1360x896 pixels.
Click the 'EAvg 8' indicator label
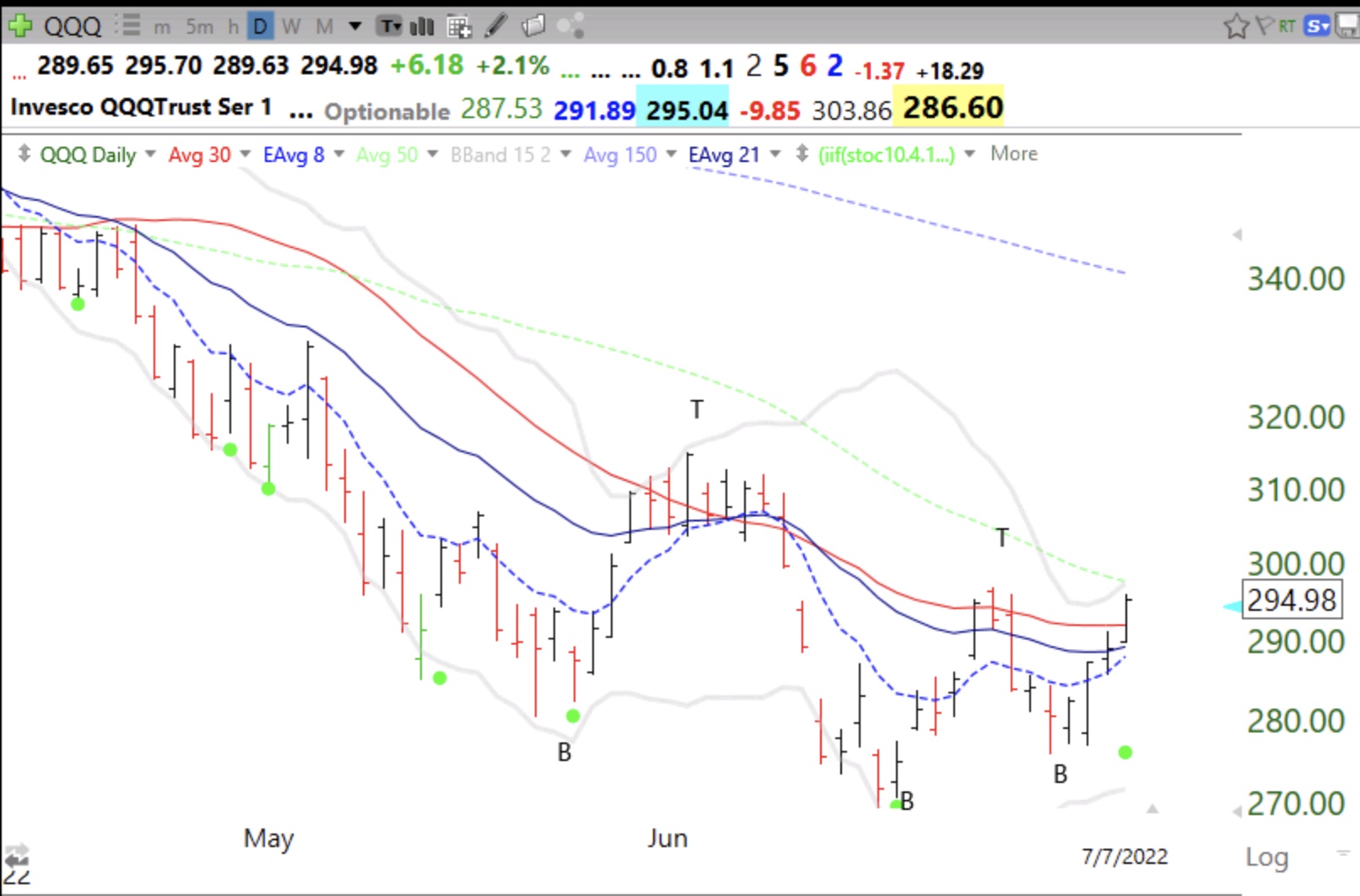[x=294, y=154]
